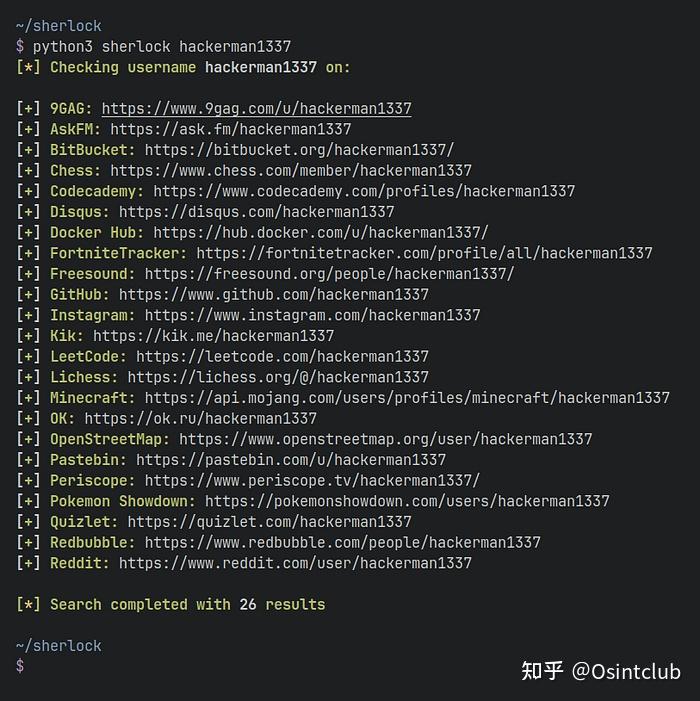
Task: Follow the FortniteTracker profile link
Action: (424, 253)
